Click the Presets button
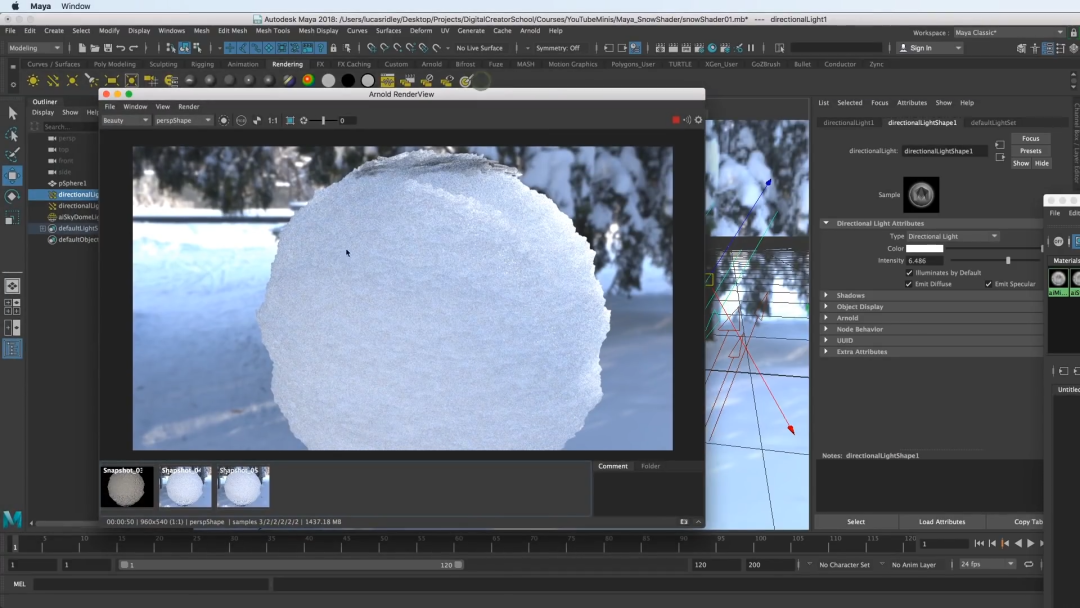Image resolution: width=1080 pixels, height=608 pixels. click(x=1030, y=151)
